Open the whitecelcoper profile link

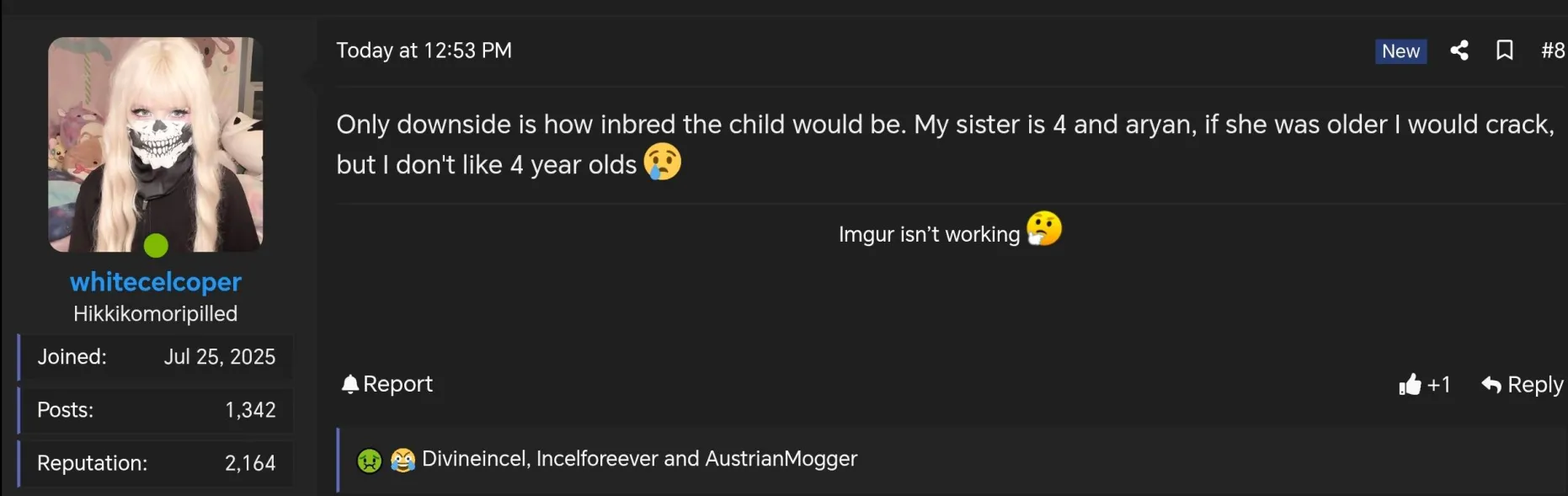156,281
